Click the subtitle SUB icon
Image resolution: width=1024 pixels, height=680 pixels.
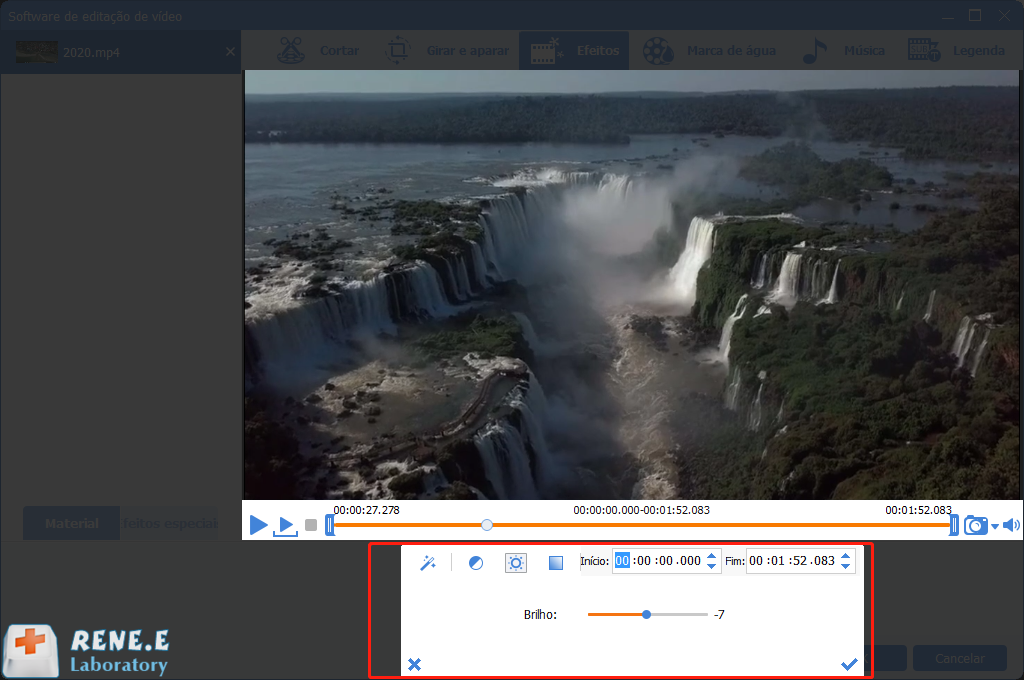(923, 50)
